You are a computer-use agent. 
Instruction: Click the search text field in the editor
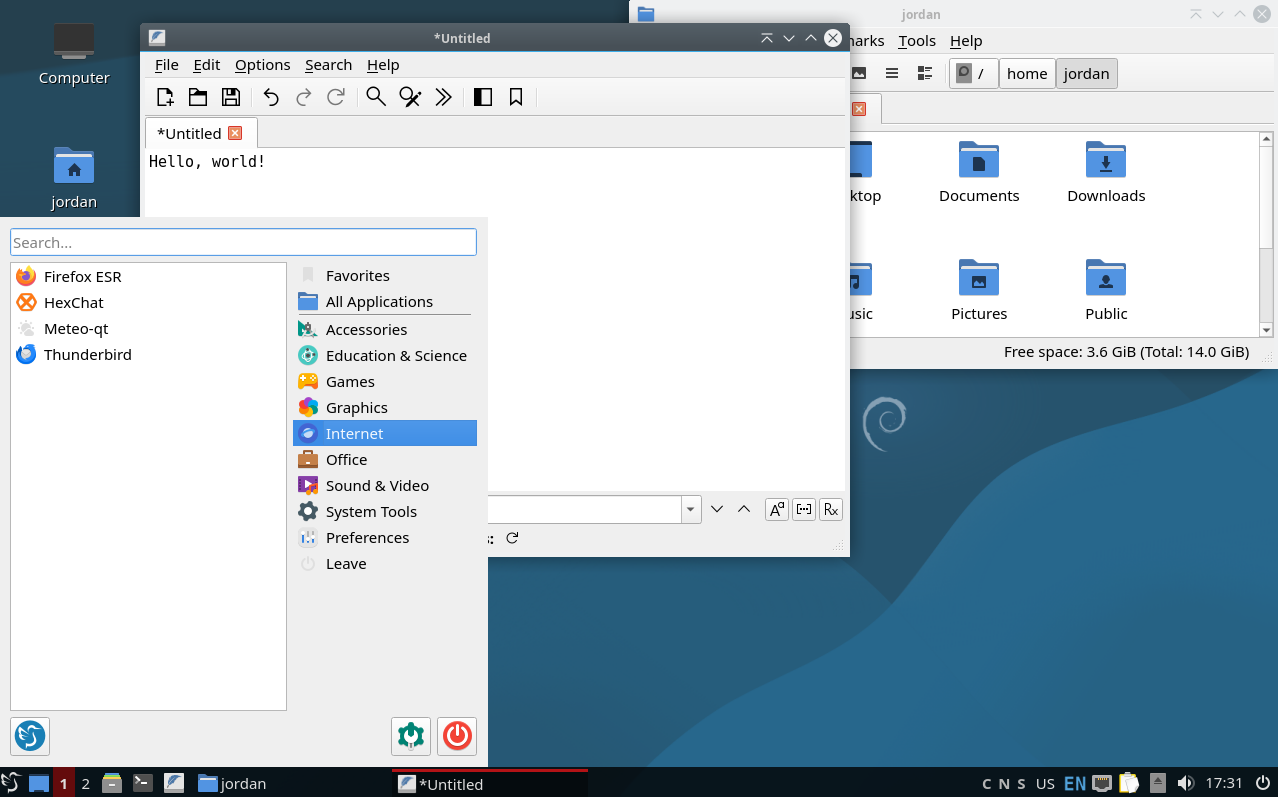[585, 509]
